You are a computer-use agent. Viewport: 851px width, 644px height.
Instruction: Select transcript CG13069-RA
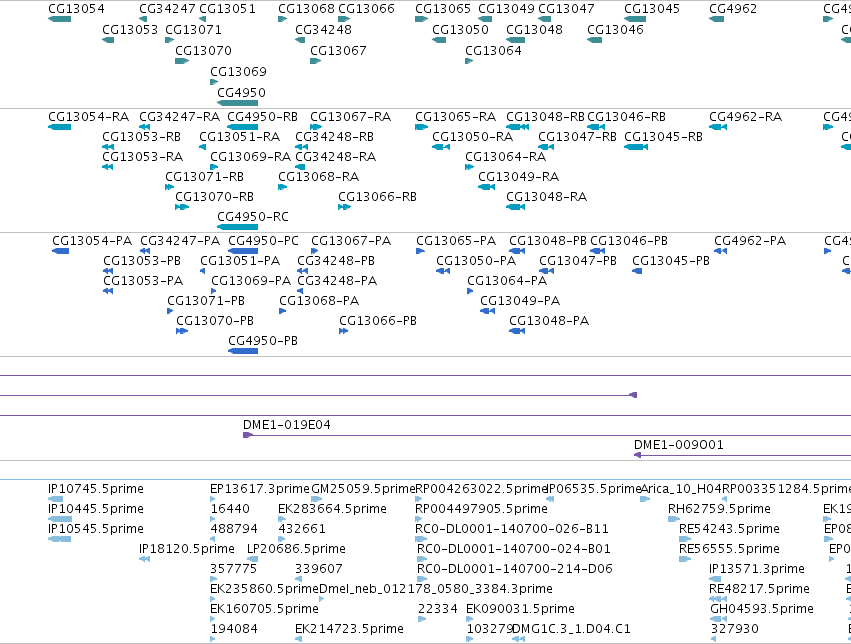[214, 167]
